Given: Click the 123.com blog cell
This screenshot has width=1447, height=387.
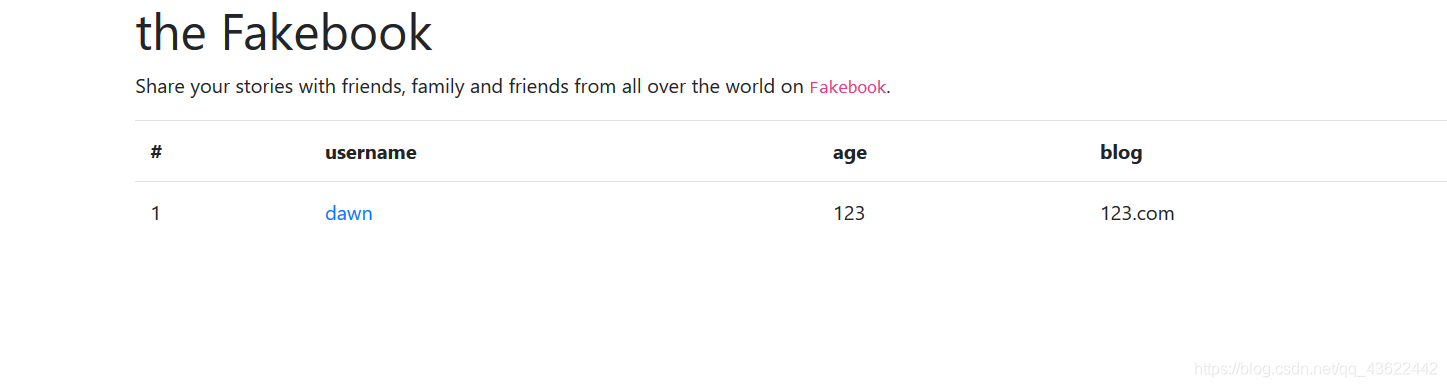Looking at the screenshot, I should click(x=1137, y=213).
